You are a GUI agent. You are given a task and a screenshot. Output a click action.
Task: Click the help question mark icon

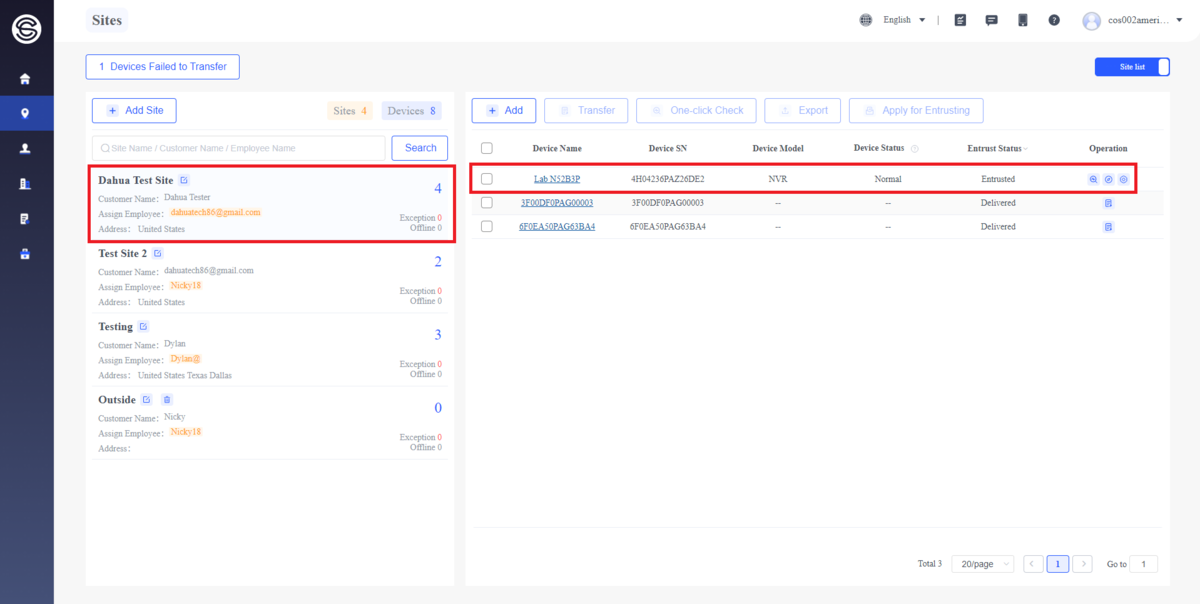[1054, 20]
